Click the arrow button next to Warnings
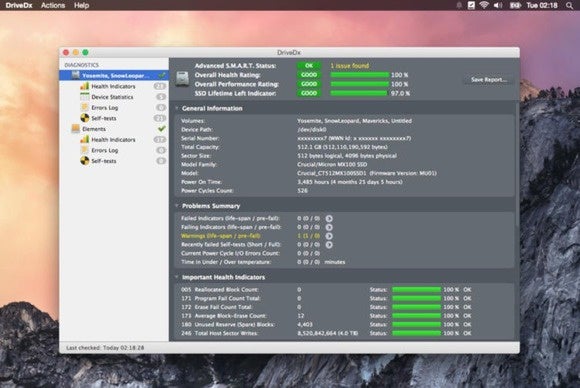Viewport: 580px width, 388px height. click(329, 236)
